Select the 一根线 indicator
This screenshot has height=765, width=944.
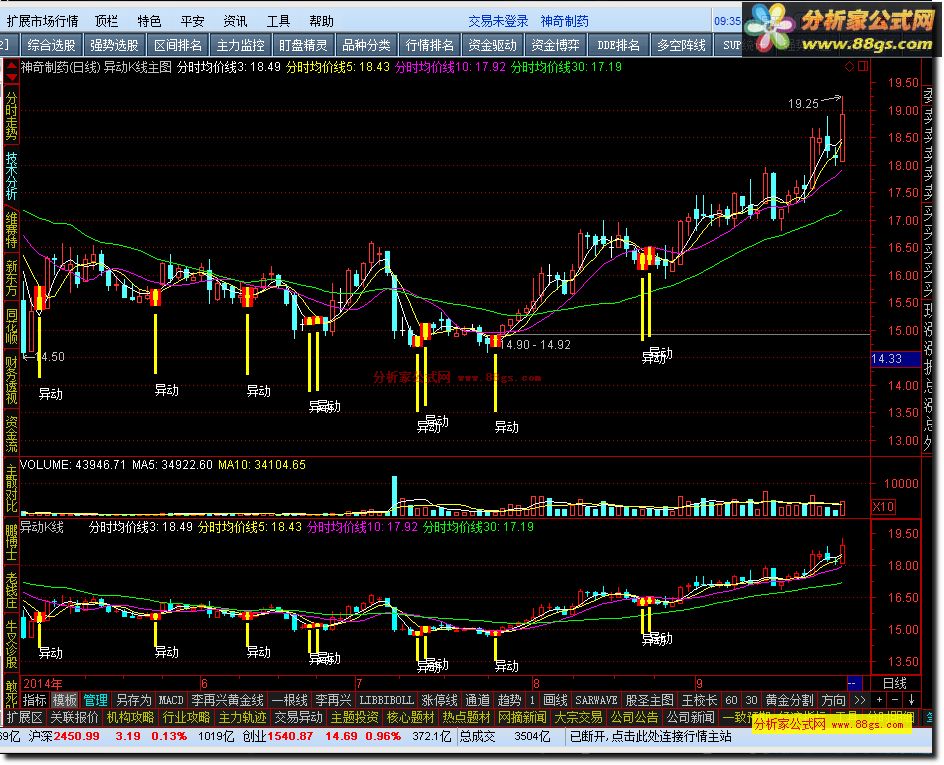(290, 700)
